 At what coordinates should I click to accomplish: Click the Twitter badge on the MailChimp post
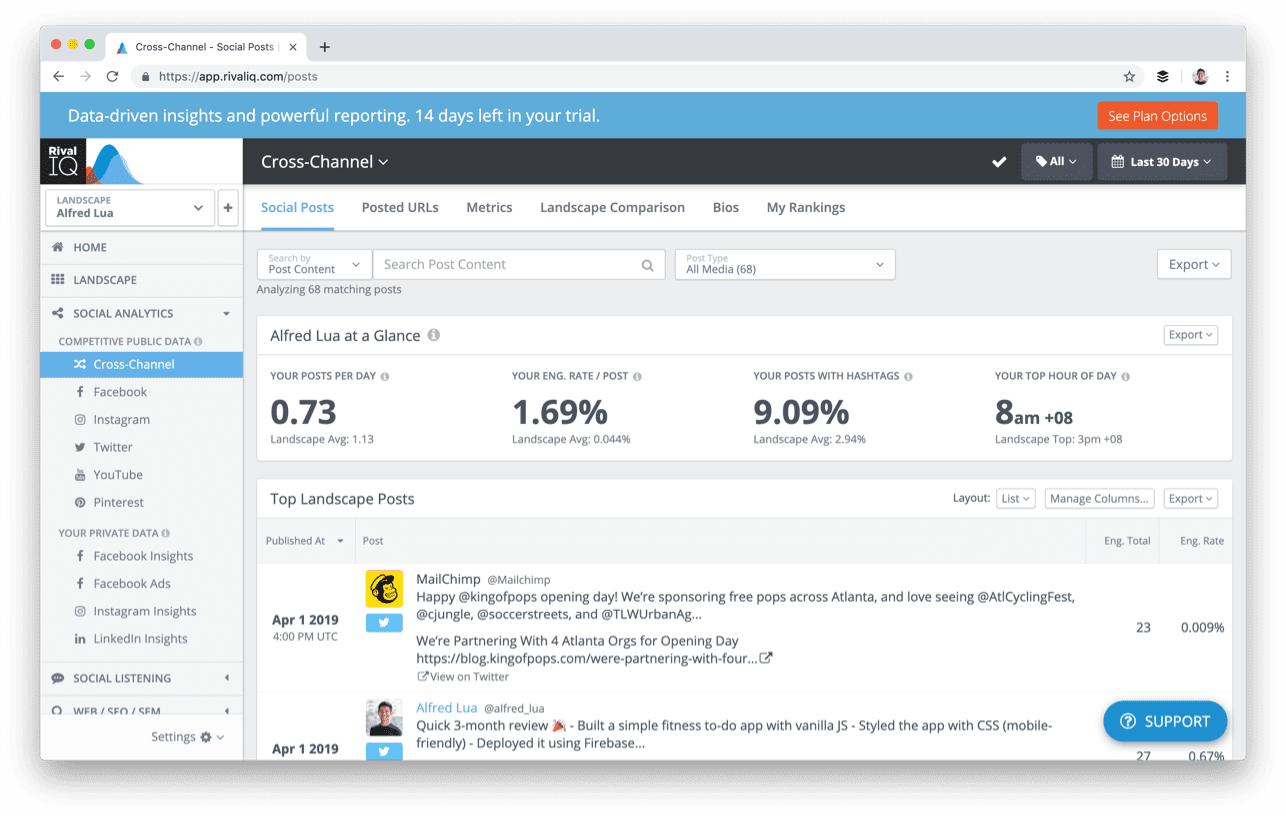coord(384,622)
